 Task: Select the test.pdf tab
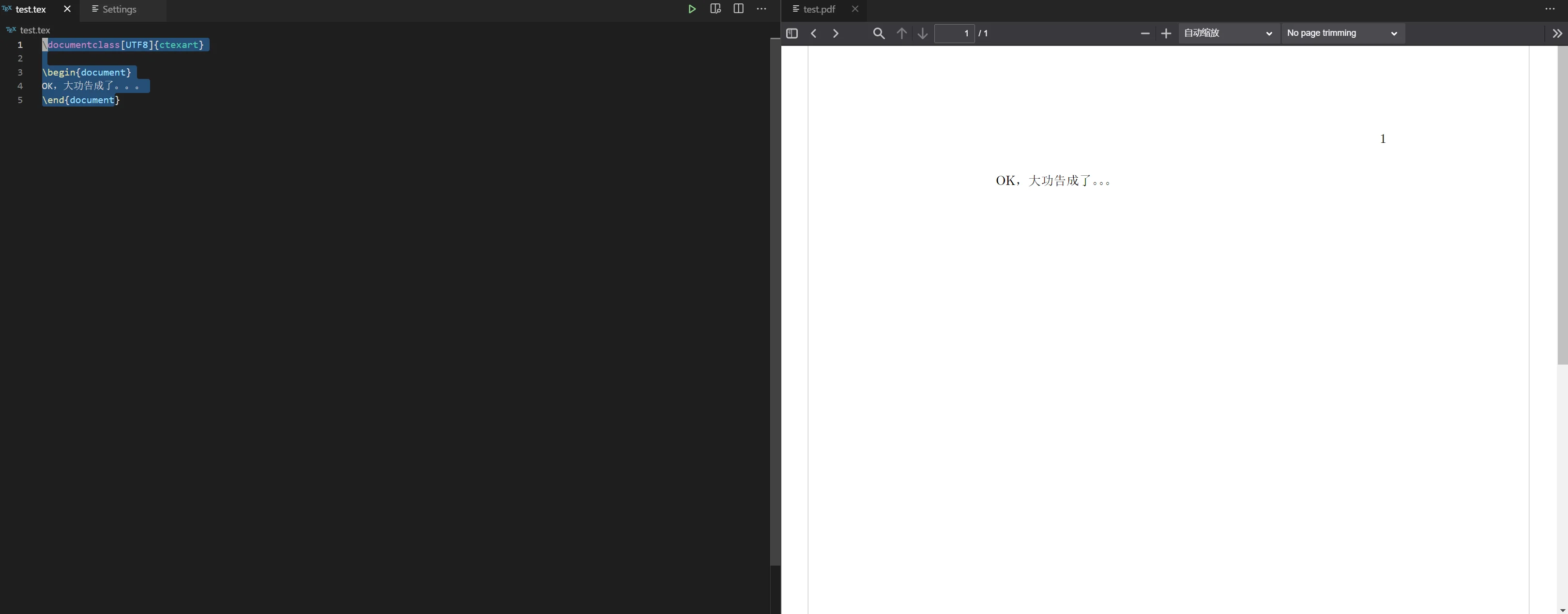[819, 10]
